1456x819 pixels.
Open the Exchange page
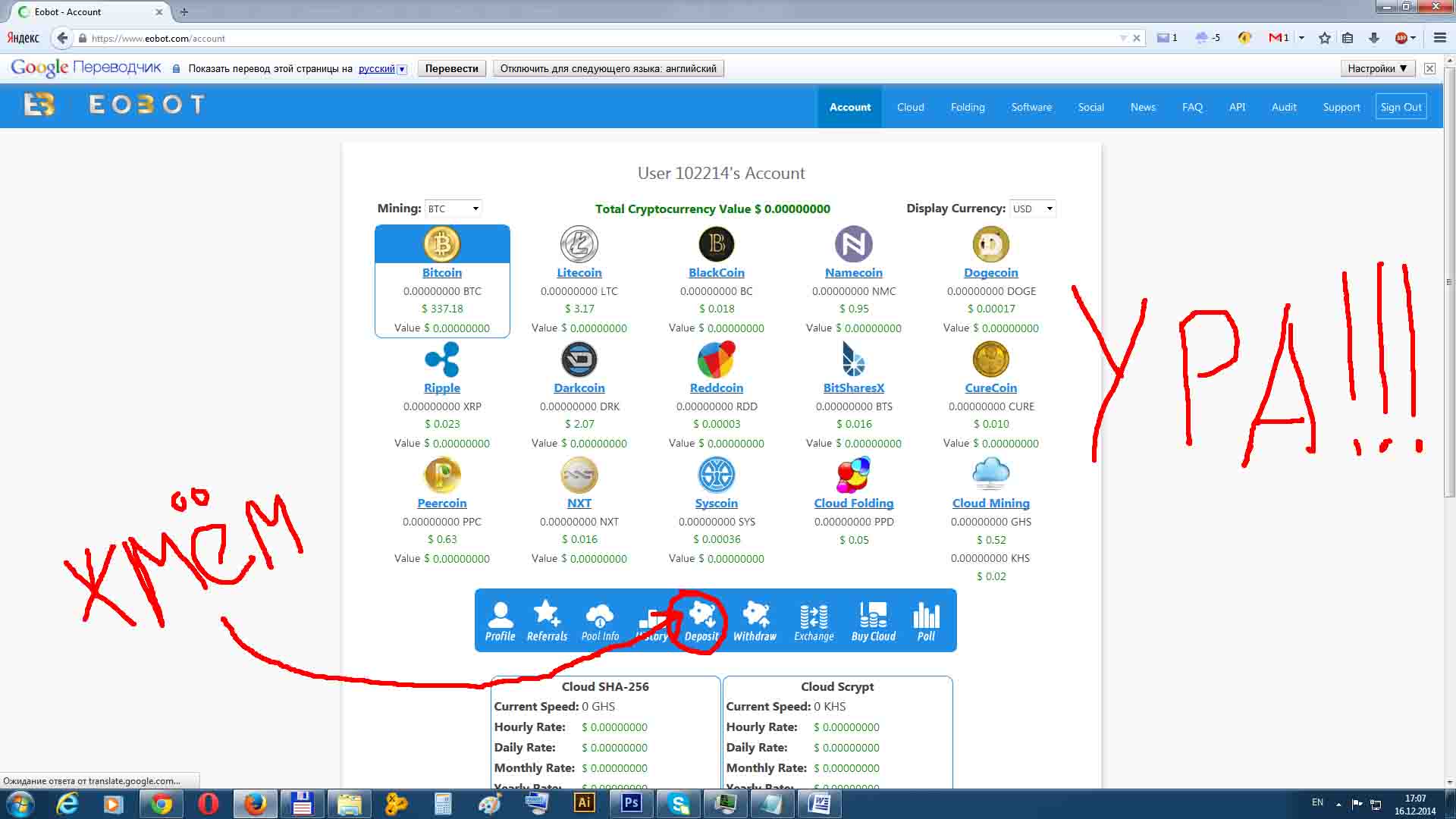tap(814, 621)
